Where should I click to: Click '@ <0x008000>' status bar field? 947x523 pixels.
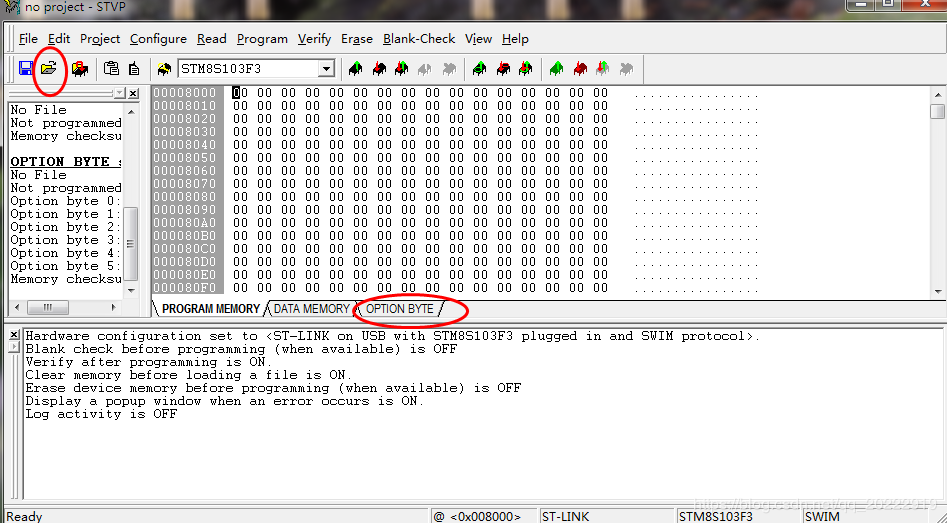tap(483, 516)
